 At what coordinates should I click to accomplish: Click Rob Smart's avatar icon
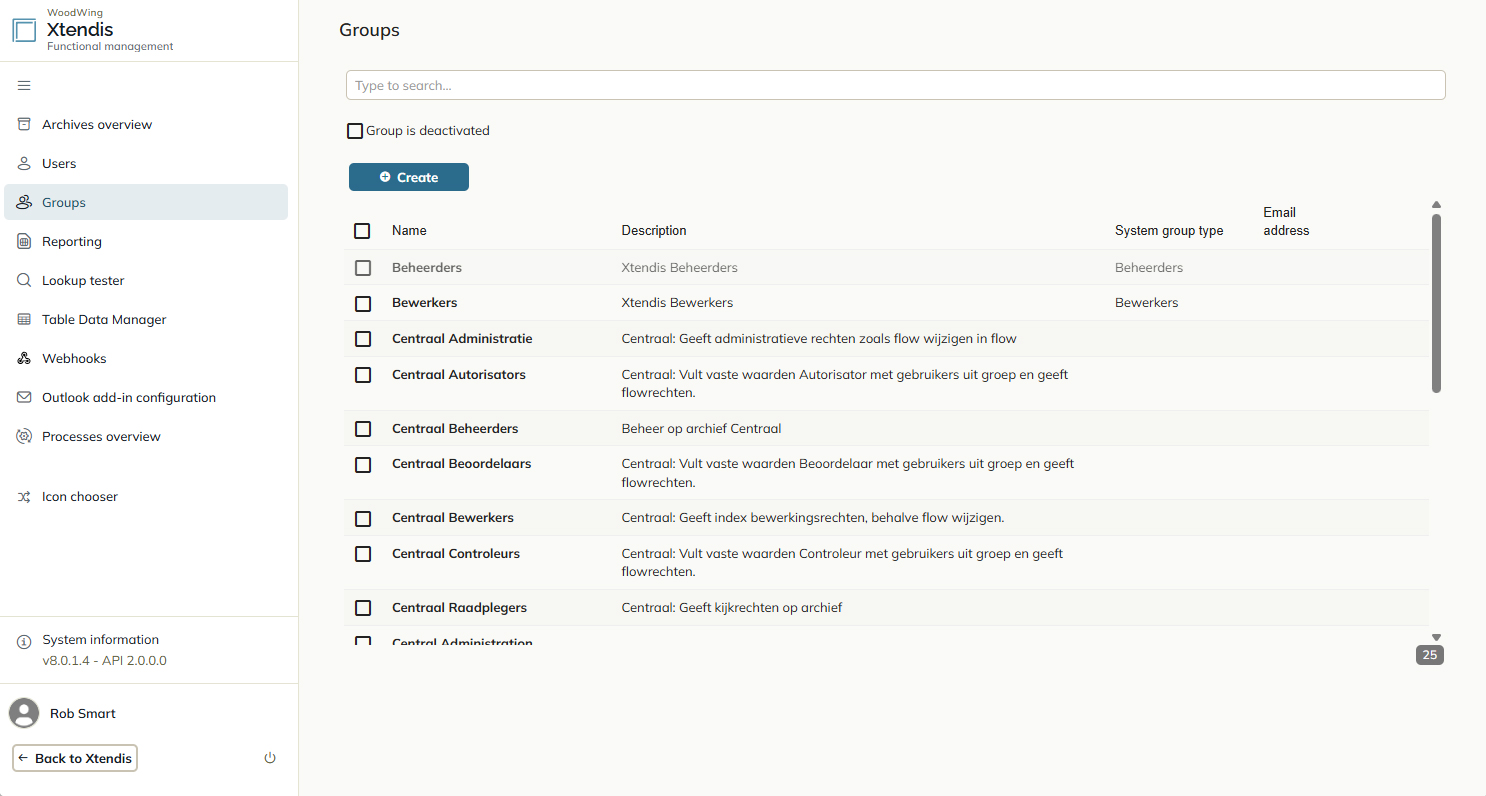24,713
